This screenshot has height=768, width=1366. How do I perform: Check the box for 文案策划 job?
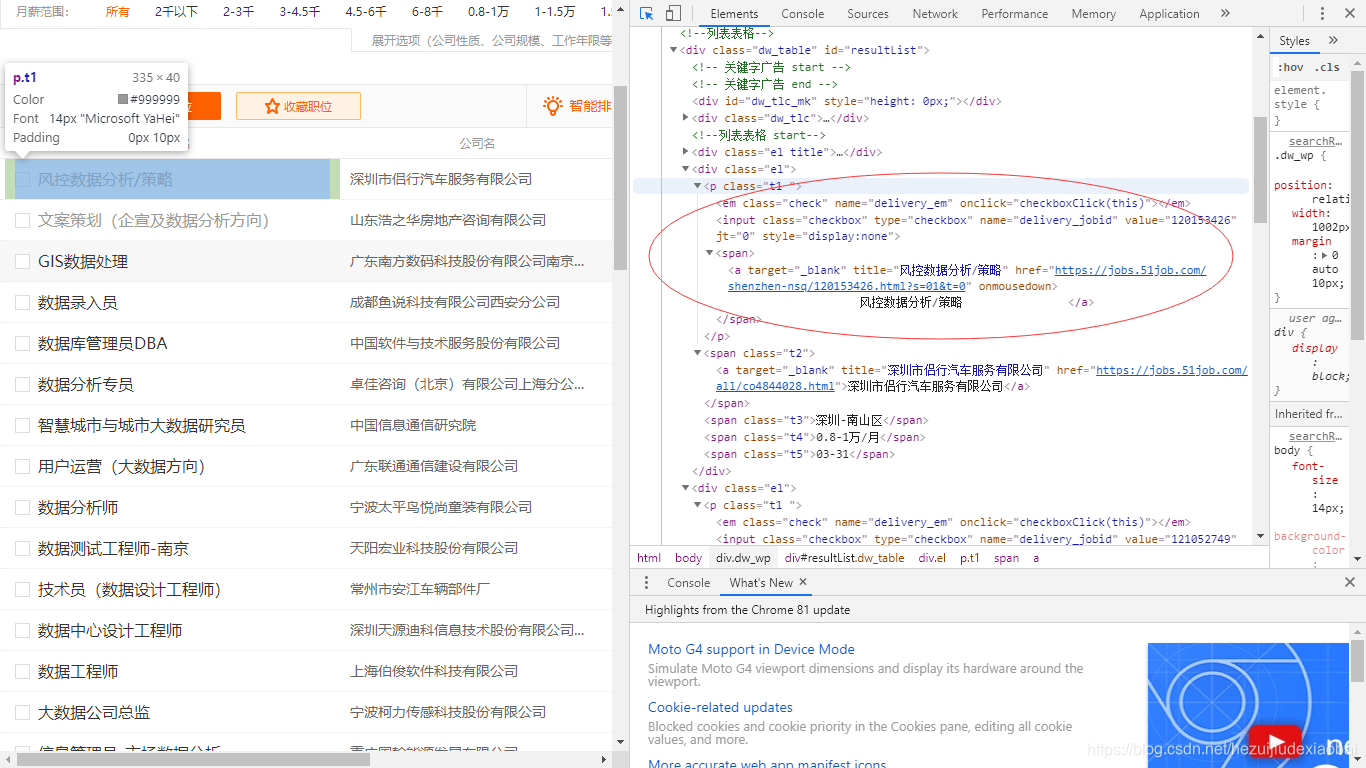pyautogui.click(x=22, y=220)
